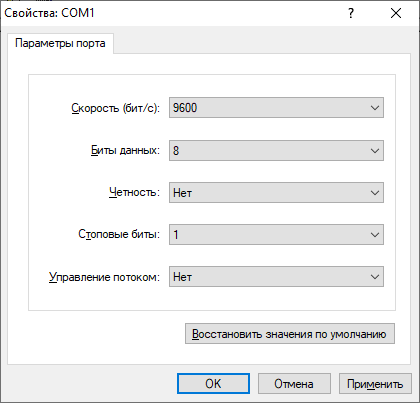
Task: Click the Свойства: COM1 title bar
Action: (x=167, y=13)
